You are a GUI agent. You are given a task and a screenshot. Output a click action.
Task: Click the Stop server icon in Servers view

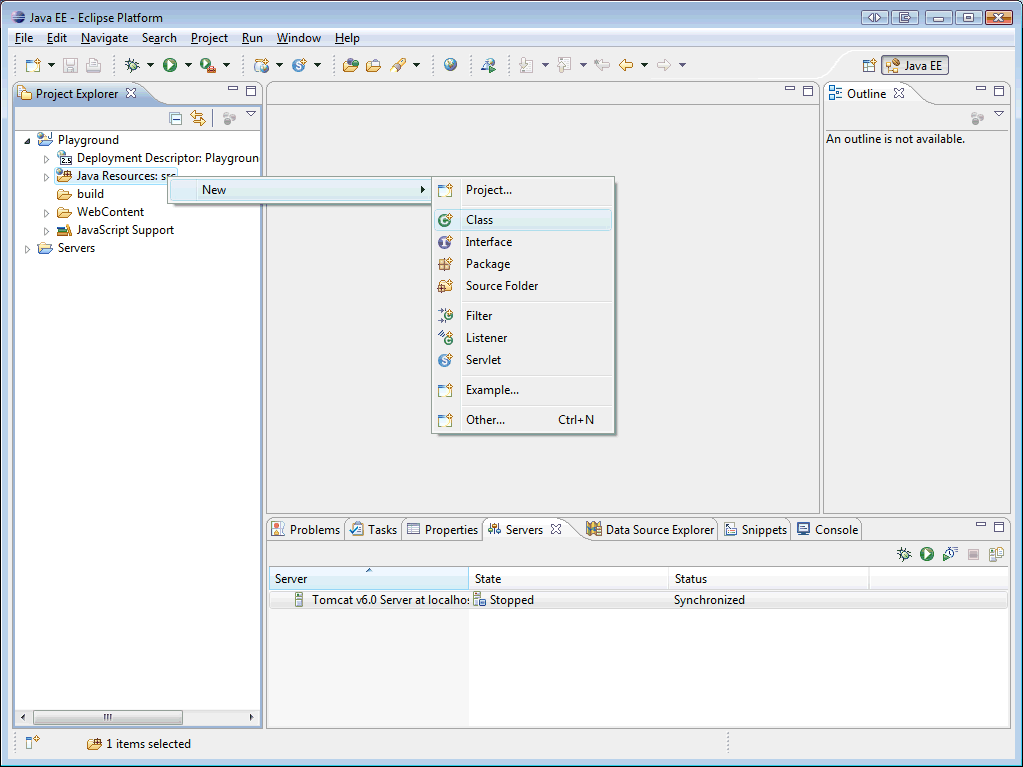coord(973,554)
